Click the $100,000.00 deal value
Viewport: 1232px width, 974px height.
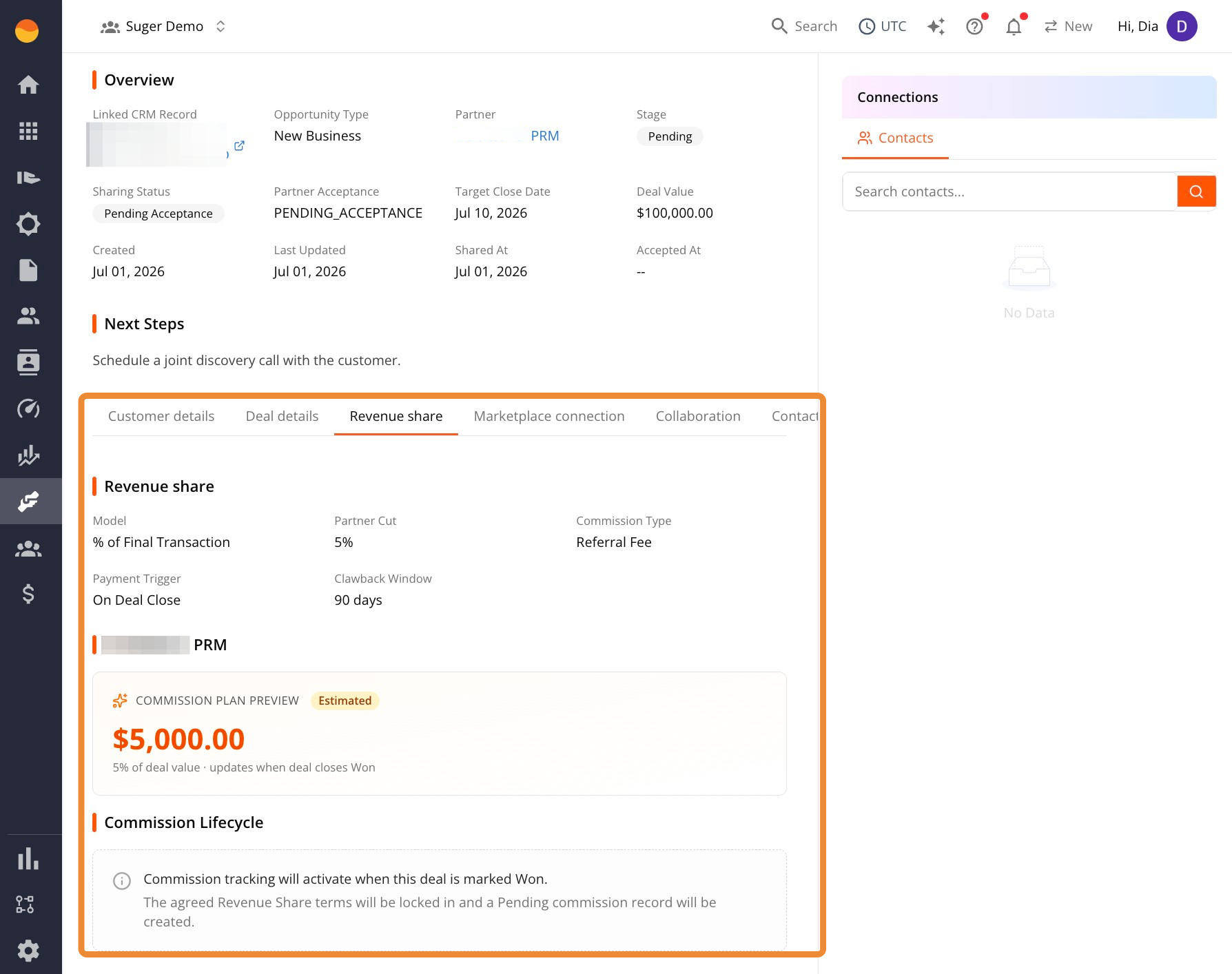tap(675, 213)
